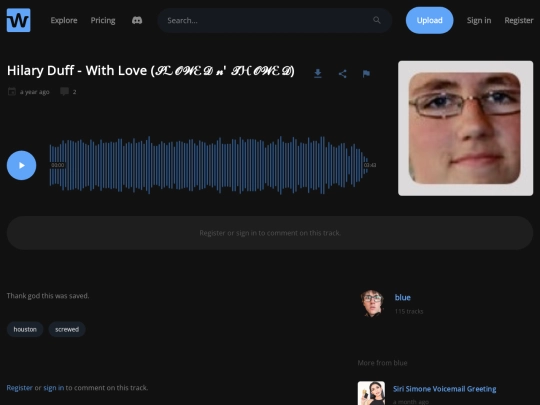
Task: Click the comment count bubble icon
Action: coord(64,92)
